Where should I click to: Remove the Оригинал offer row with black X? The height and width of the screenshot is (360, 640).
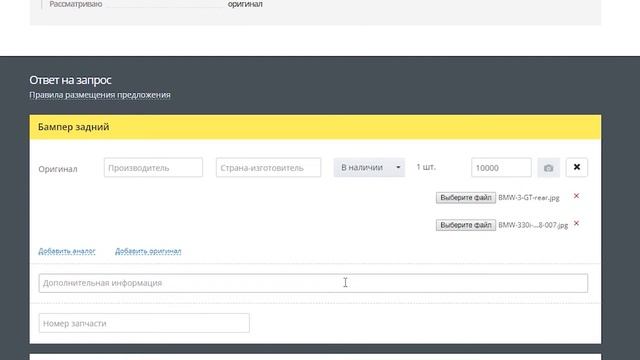tap(577, 167)
